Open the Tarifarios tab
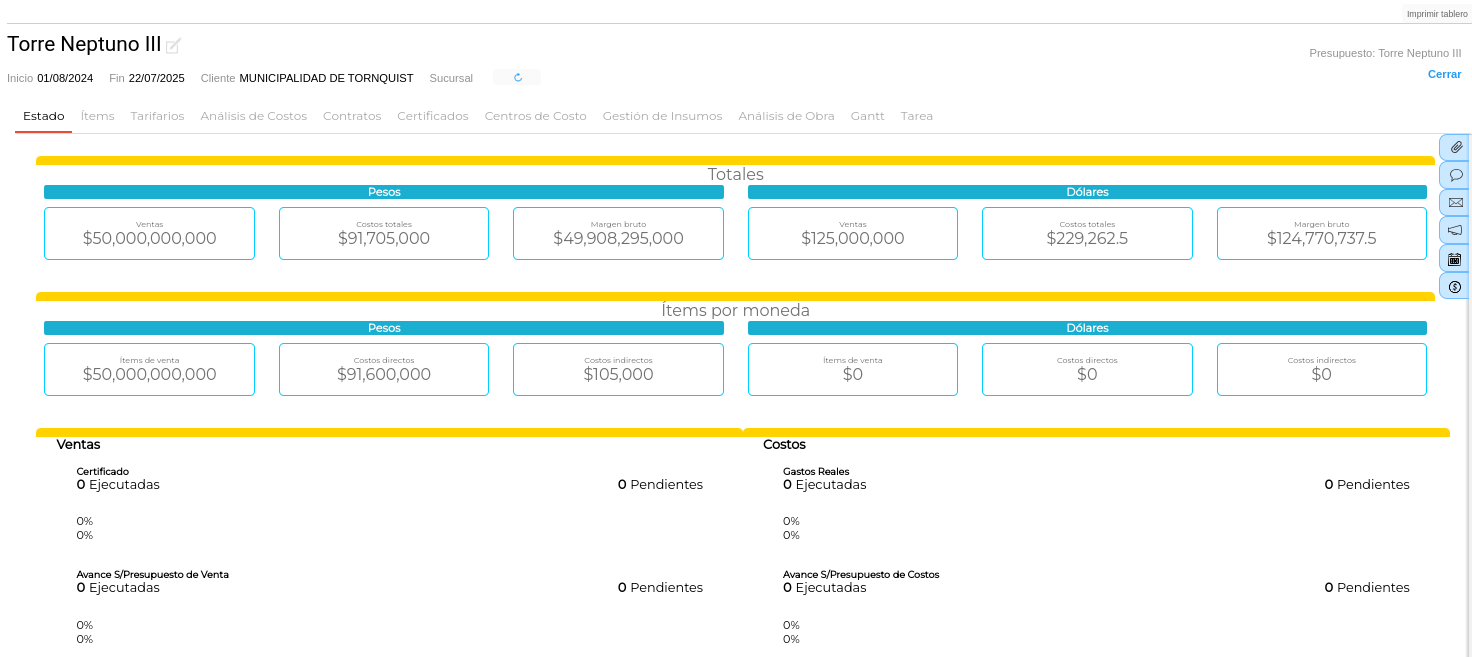This screenshot has height=657, width=1472. [157, 116]
